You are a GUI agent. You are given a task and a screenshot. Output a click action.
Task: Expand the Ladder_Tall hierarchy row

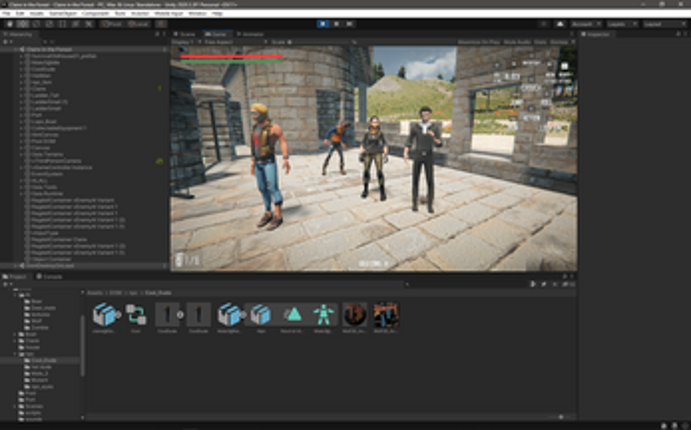click(21, 95)
